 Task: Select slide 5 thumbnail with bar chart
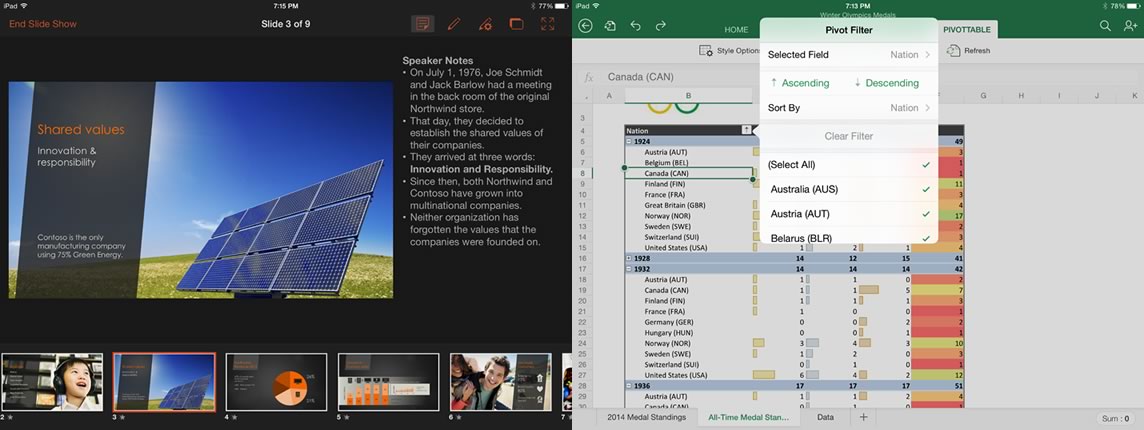click(388, 382)
